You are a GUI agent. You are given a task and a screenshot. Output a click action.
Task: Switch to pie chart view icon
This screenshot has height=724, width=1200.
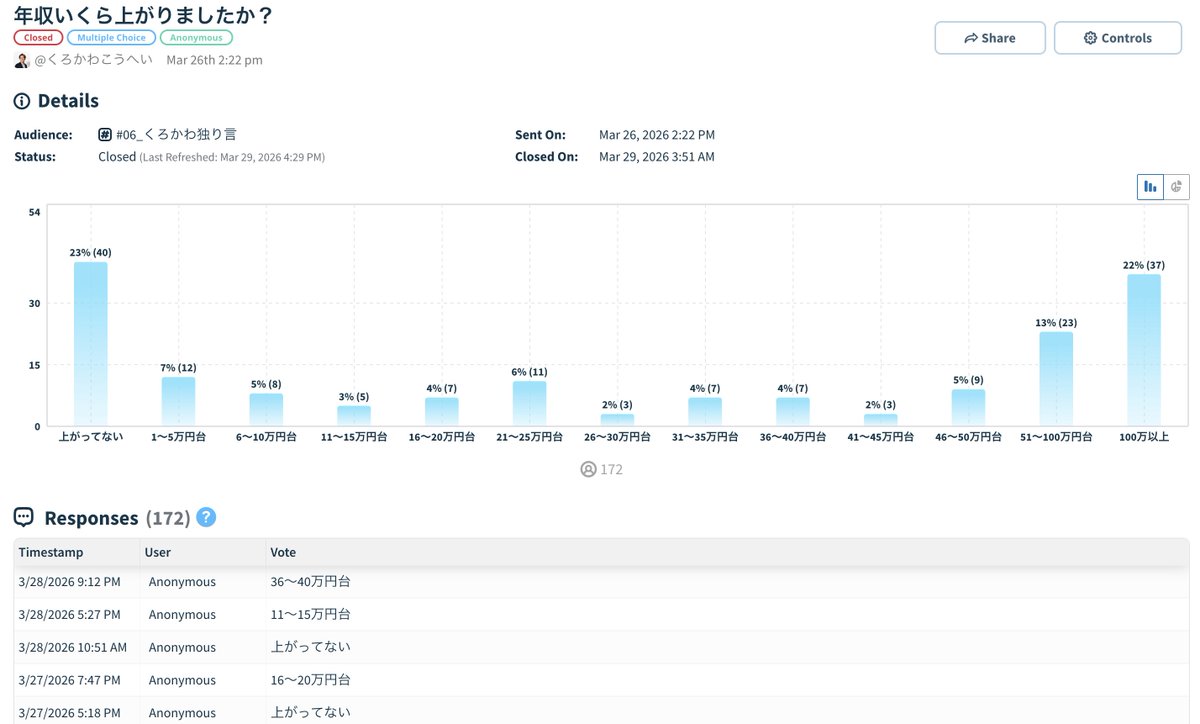1177,186
